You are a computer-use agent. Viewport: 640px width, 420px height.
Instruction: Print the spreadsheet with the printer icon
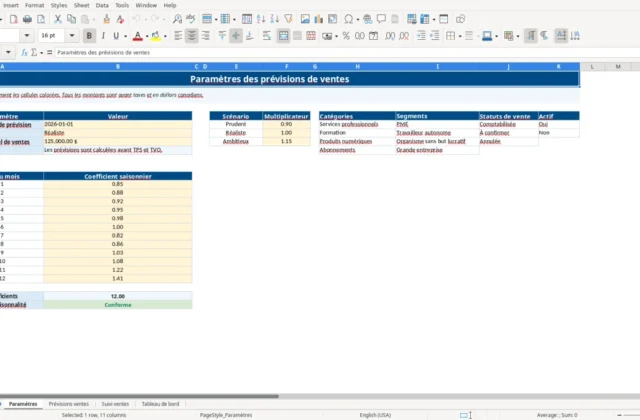pyautogui.click(x=27, y=19)
